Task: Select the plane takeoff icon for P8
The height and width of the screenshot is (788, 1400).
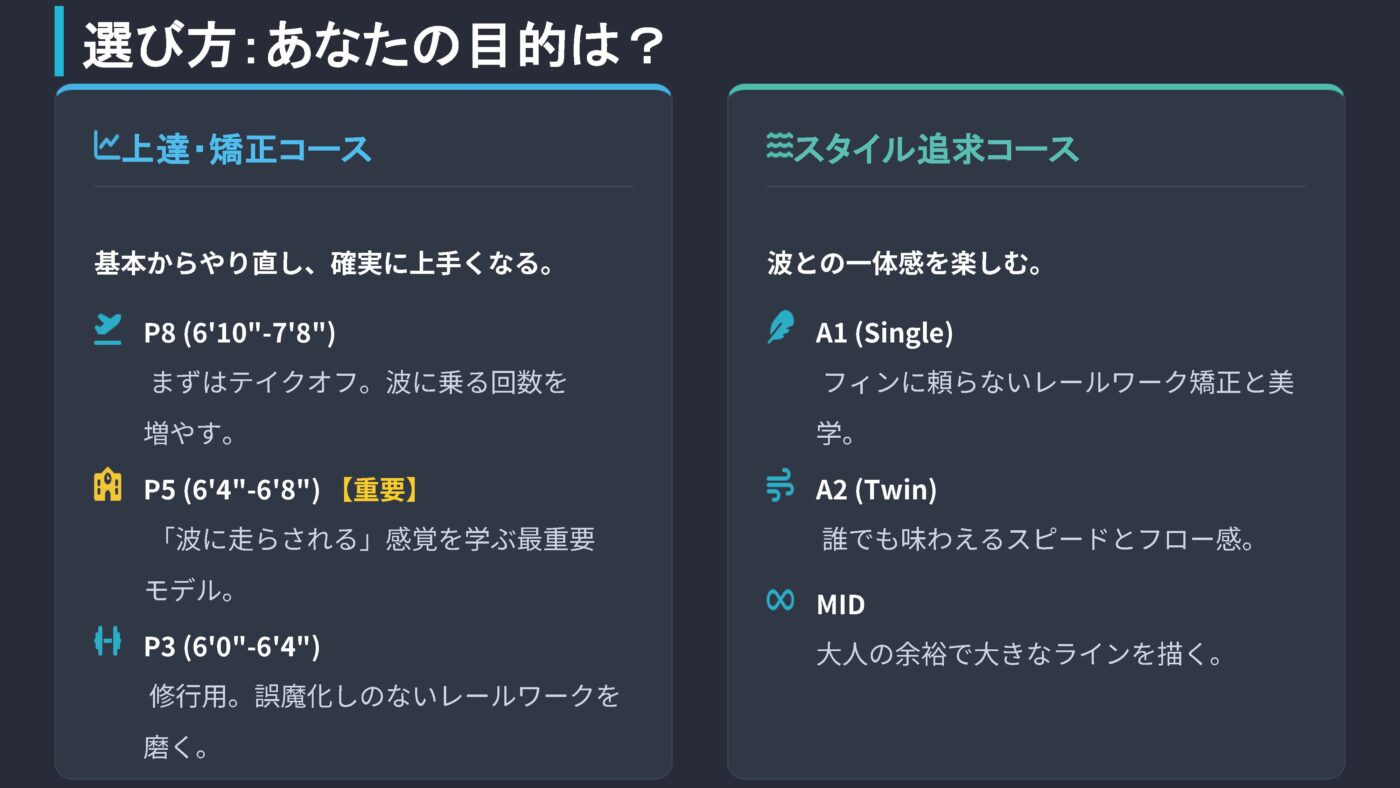Action: [x=108, y=329]
